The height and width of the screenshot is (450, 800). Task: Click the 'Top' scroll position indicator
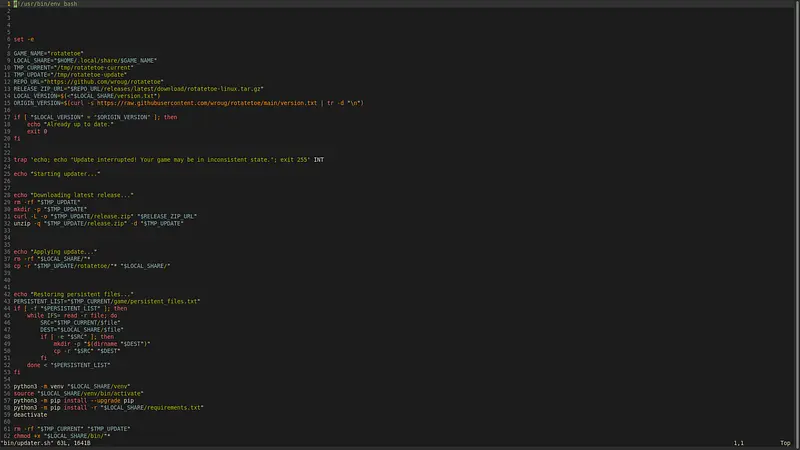pyautogui.click(x=785, y=443)
